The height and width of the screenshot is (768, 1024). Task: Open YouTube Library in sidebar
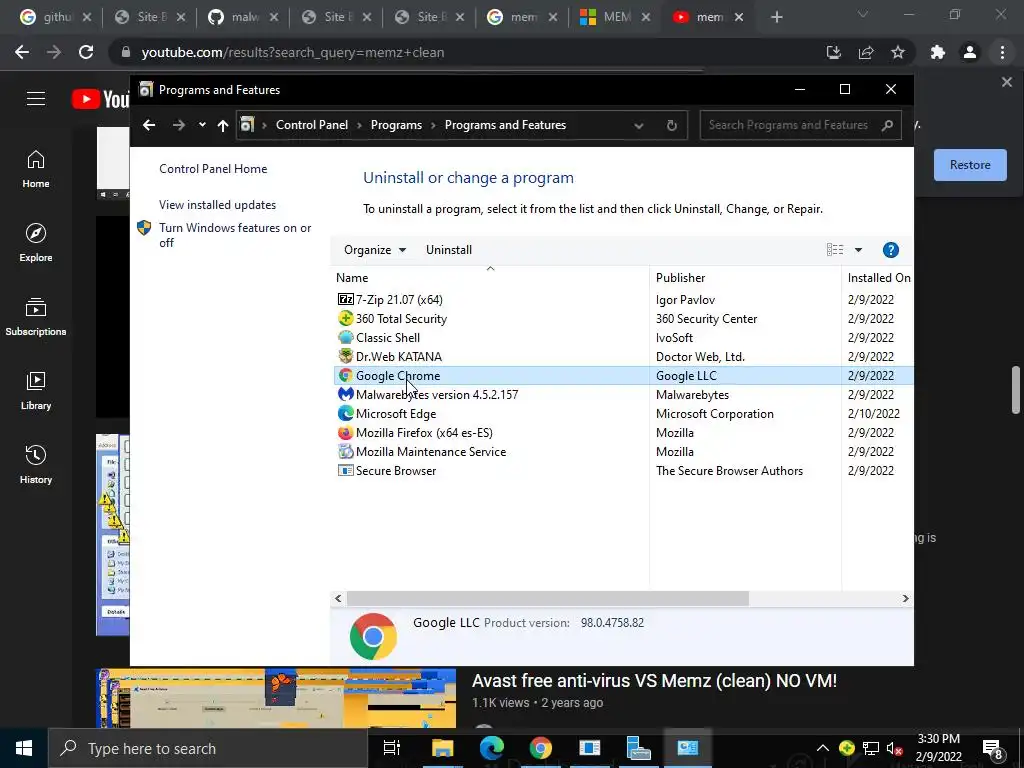tap(36, 391)
